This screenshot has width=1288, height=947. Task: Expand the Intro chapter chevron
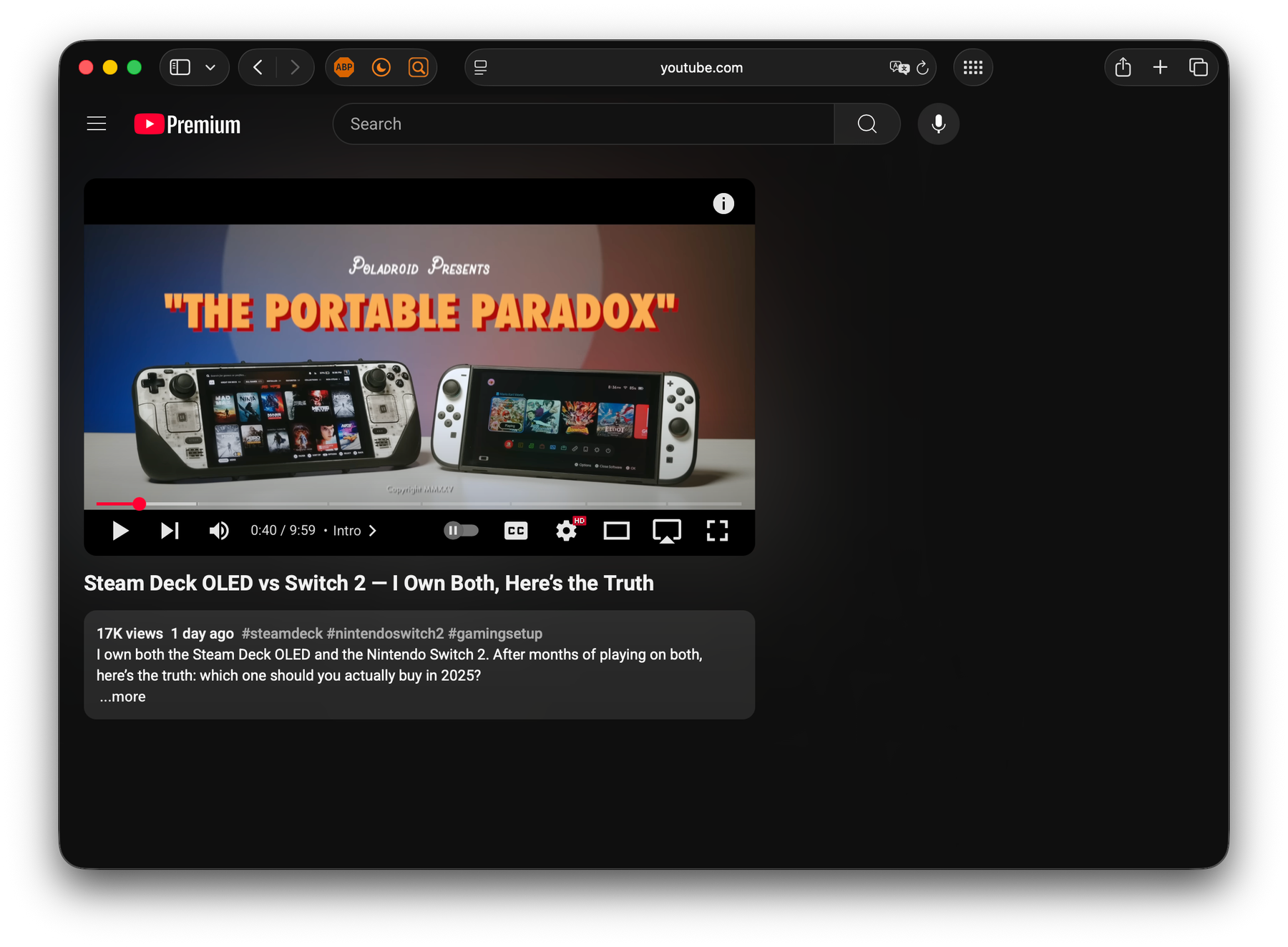(x=372, y=531)
